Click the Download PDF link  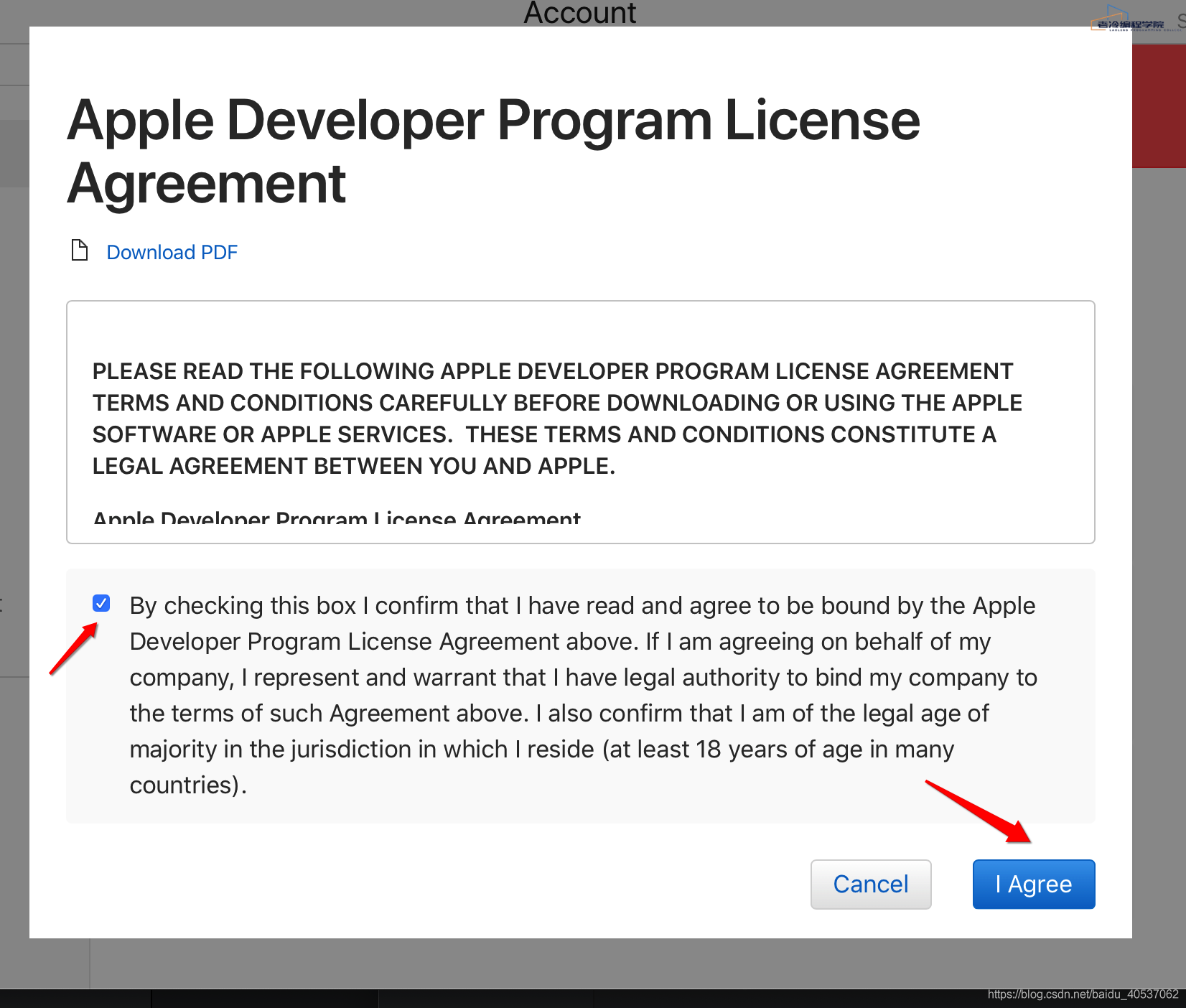click(x=172, y=253)
